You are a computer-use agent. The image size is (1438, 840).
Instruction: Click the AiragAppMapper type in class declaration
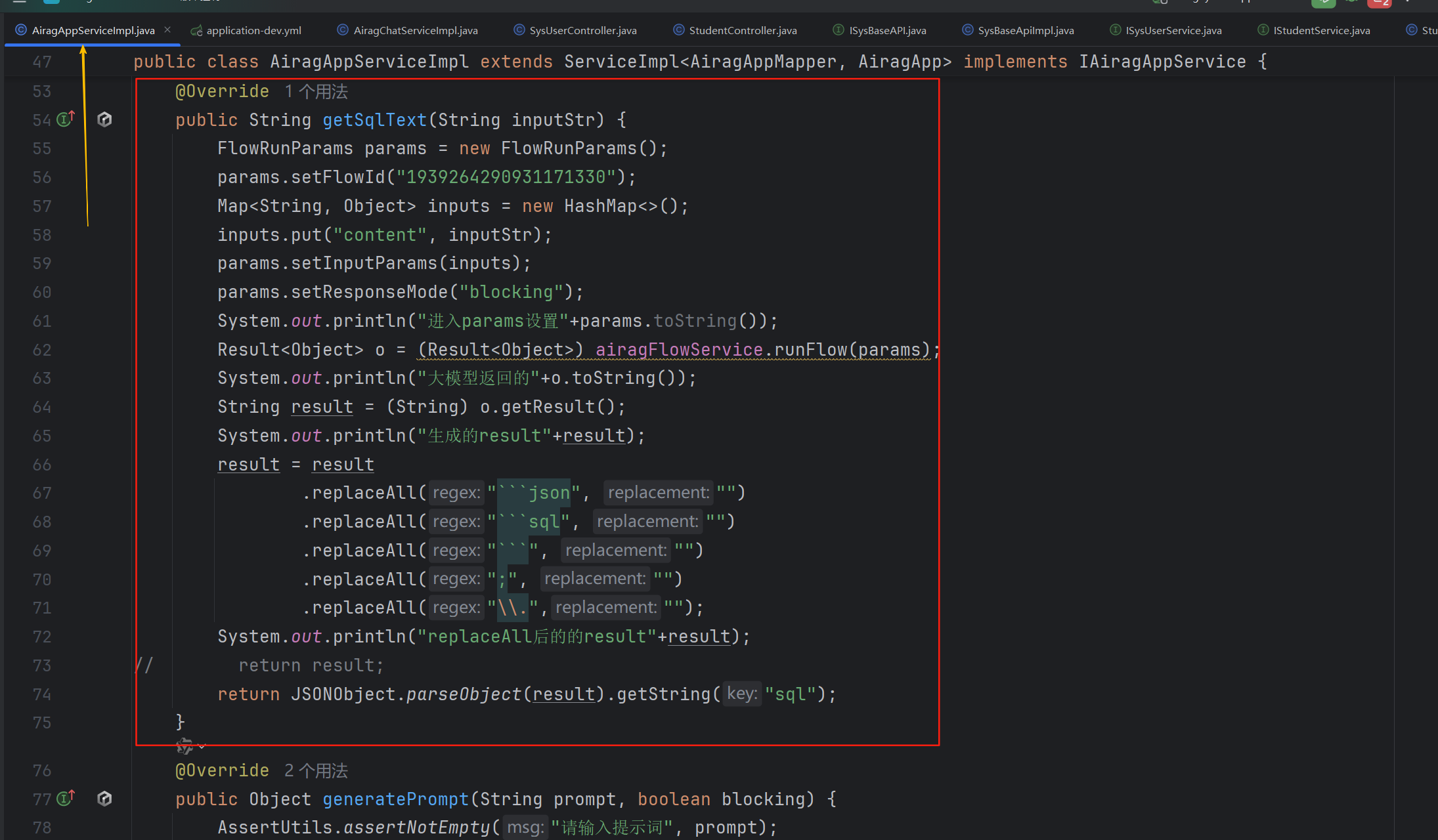pyautogui.click(x=763, y=62)
